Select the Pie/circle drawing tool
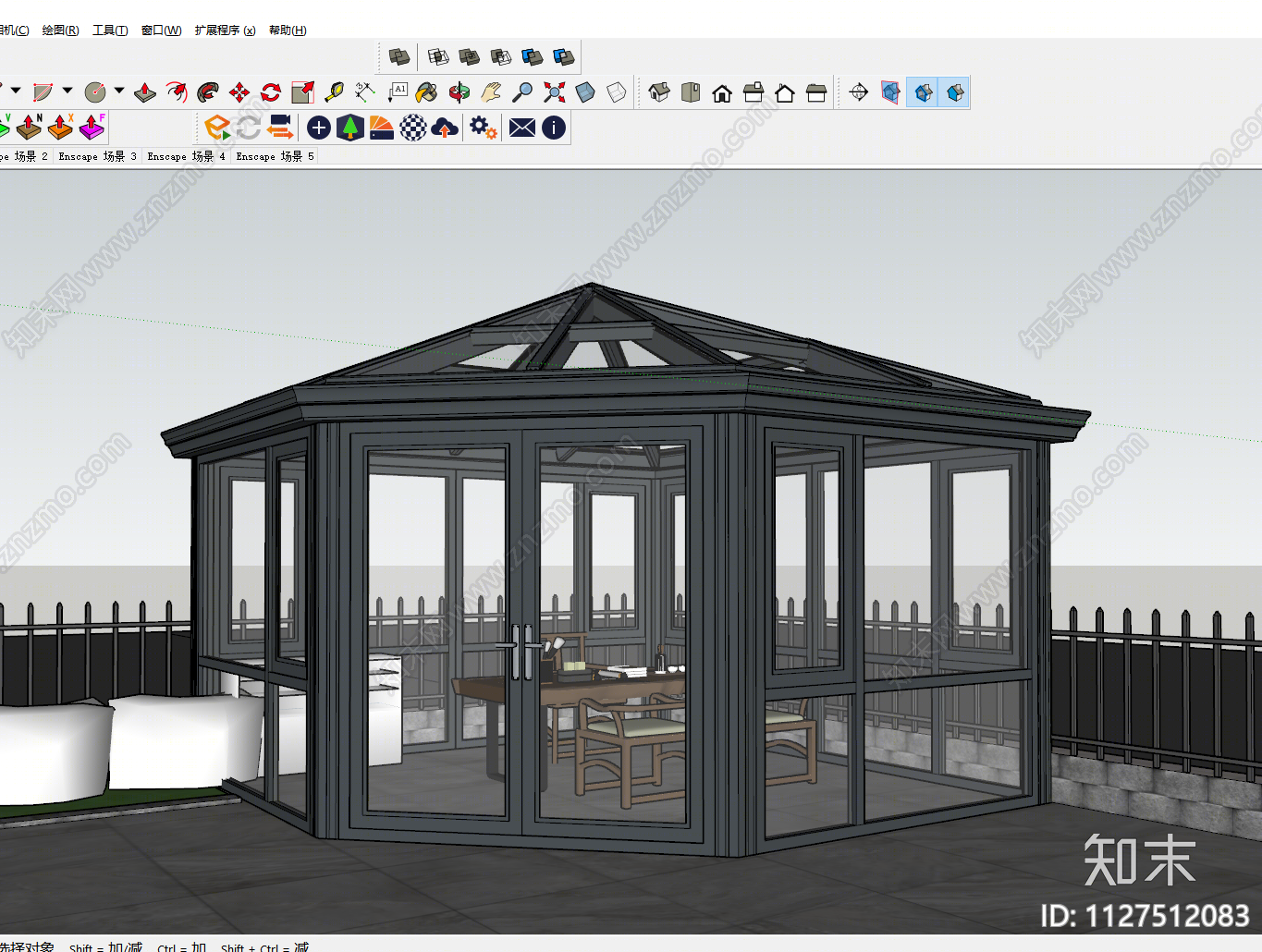Viewport: 1262px width, 952px height. (x=94, y=92)
